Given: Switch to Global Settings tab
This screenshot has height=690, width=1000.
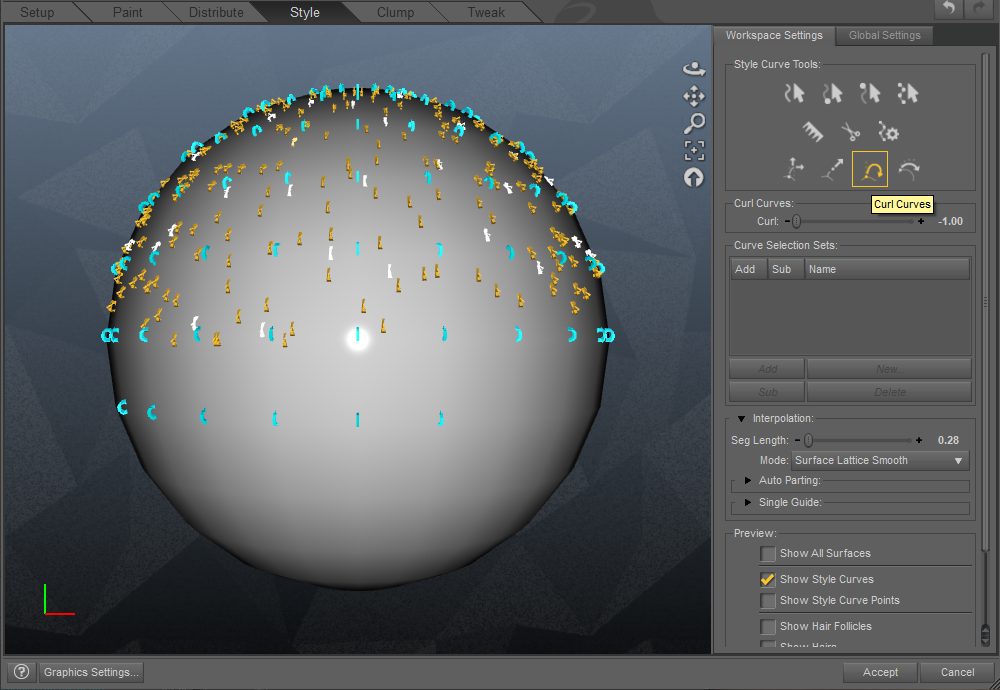Looking at the screenshot, I should pyautogui.click(x=885, y=36).
